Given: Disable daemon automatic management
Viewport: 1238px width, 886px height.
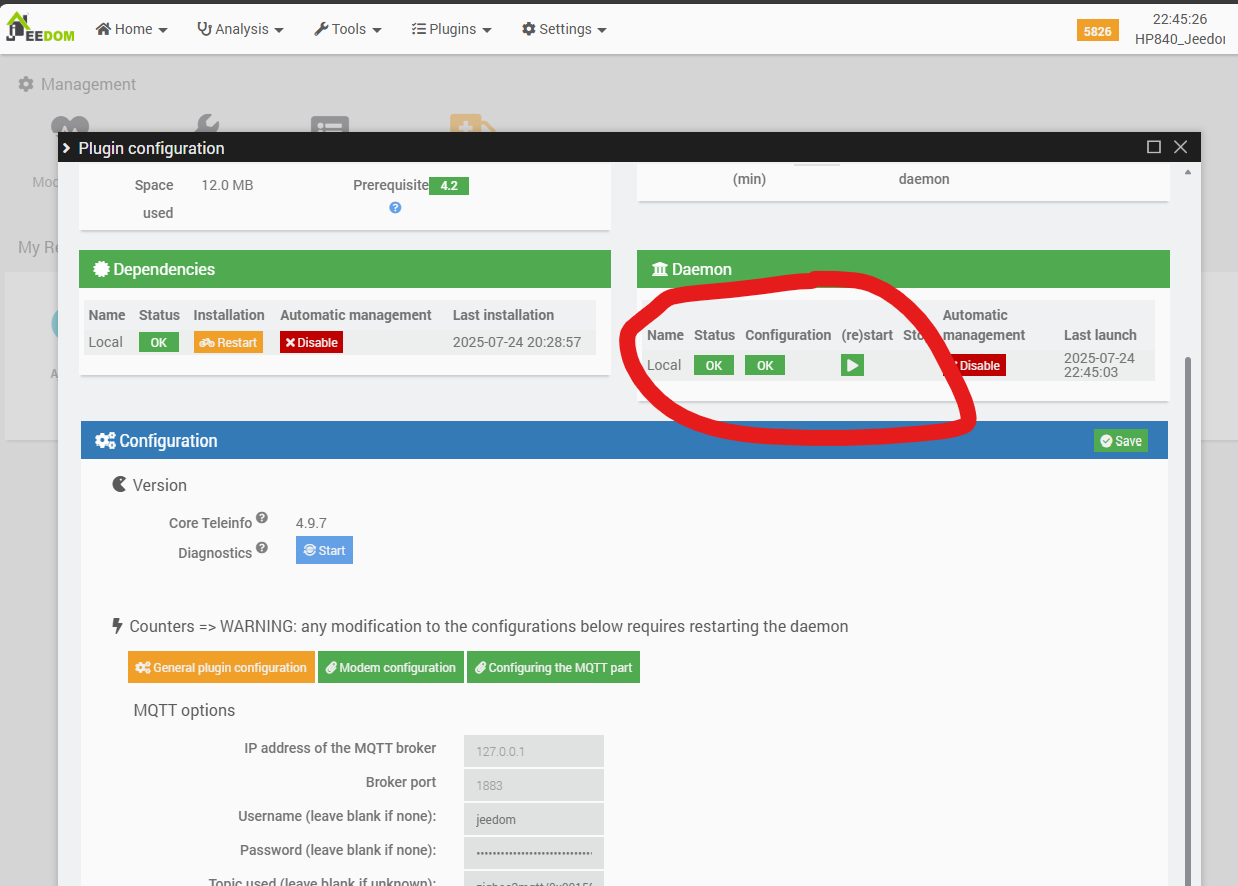Looking at the screenshot, I should [x=976, y=366].
